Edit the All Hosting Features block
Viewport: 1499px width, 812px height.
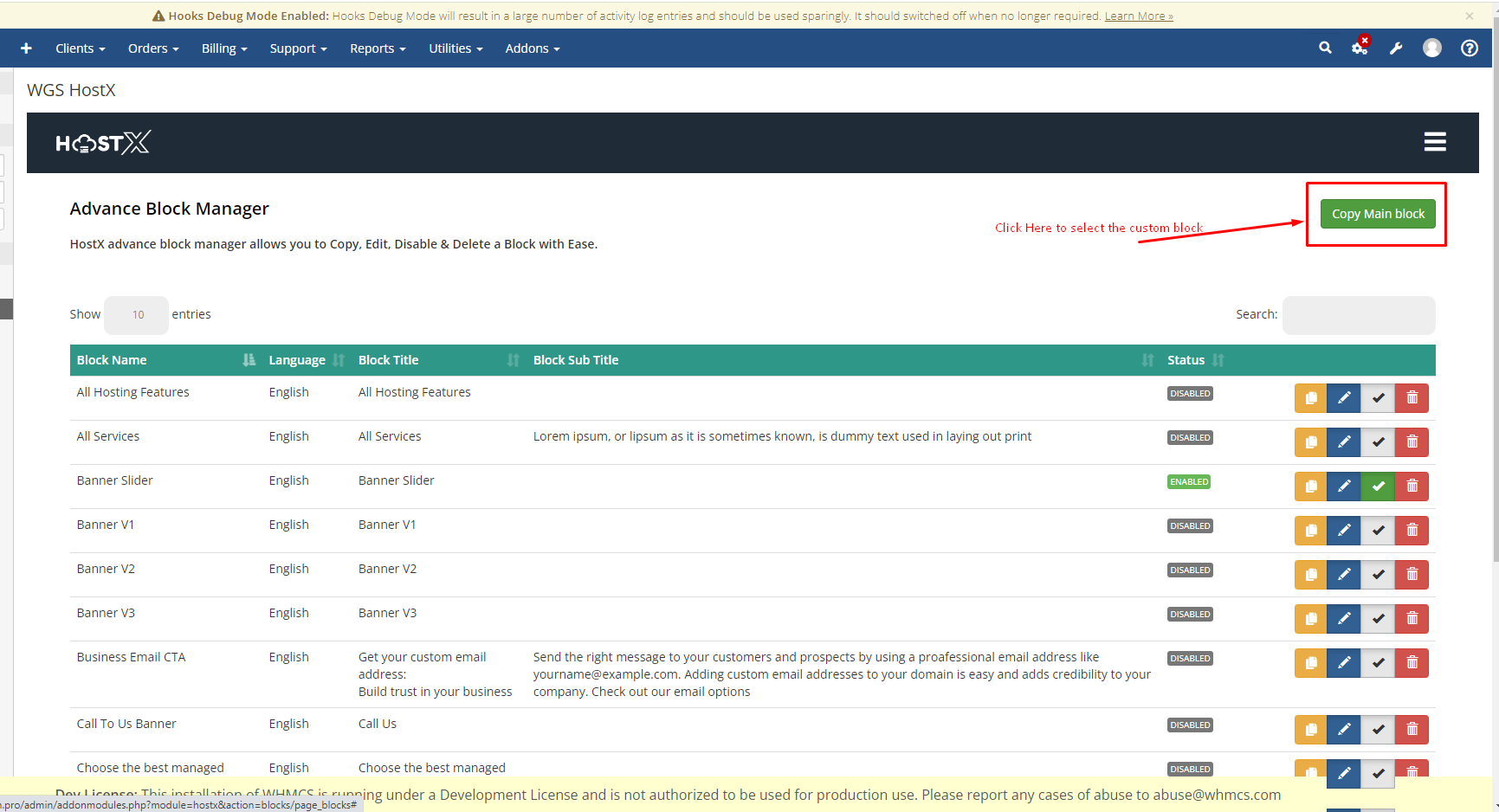coord(1344,398)
